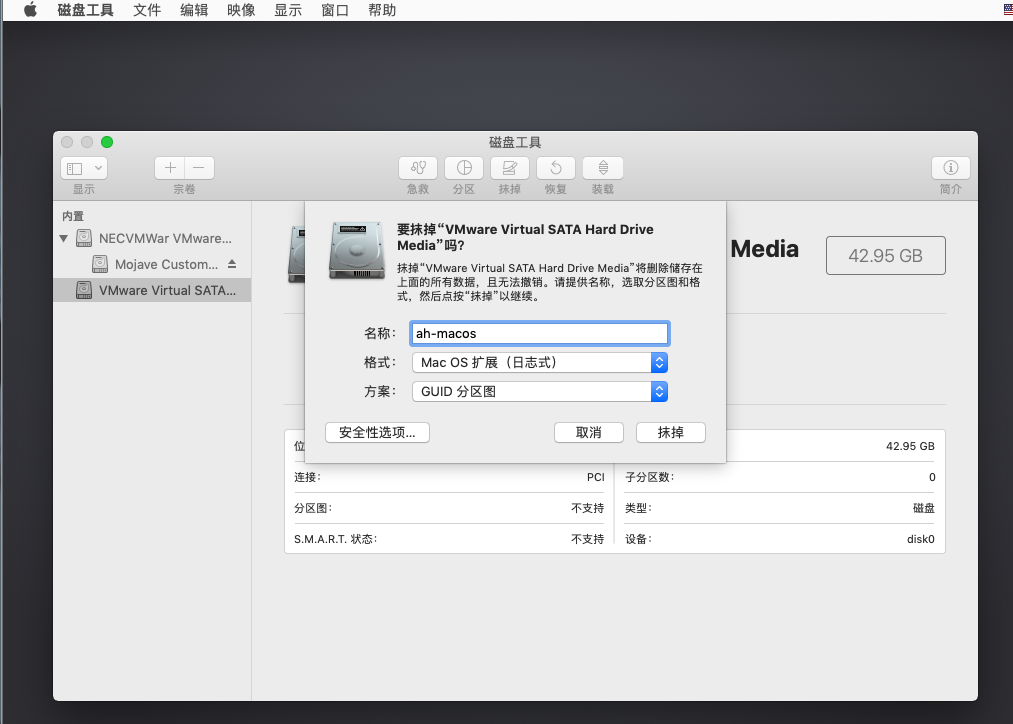Click the remove volume minus icon
Image resolution: width=1013 pixels, height=724 pixels.
(x=199, y=168)
